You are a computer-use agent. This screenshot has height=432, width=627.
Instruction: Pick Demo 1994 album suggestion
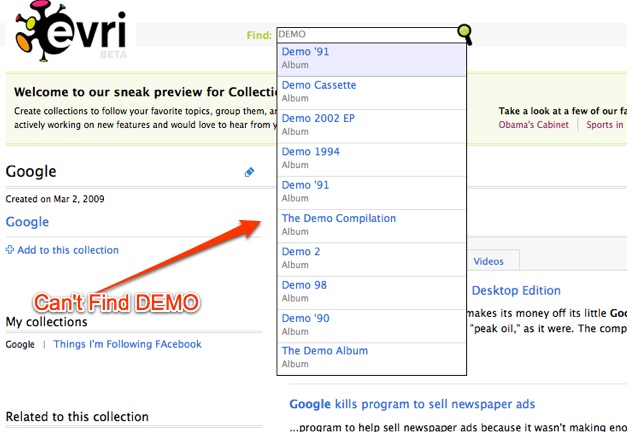coord(371,159)
